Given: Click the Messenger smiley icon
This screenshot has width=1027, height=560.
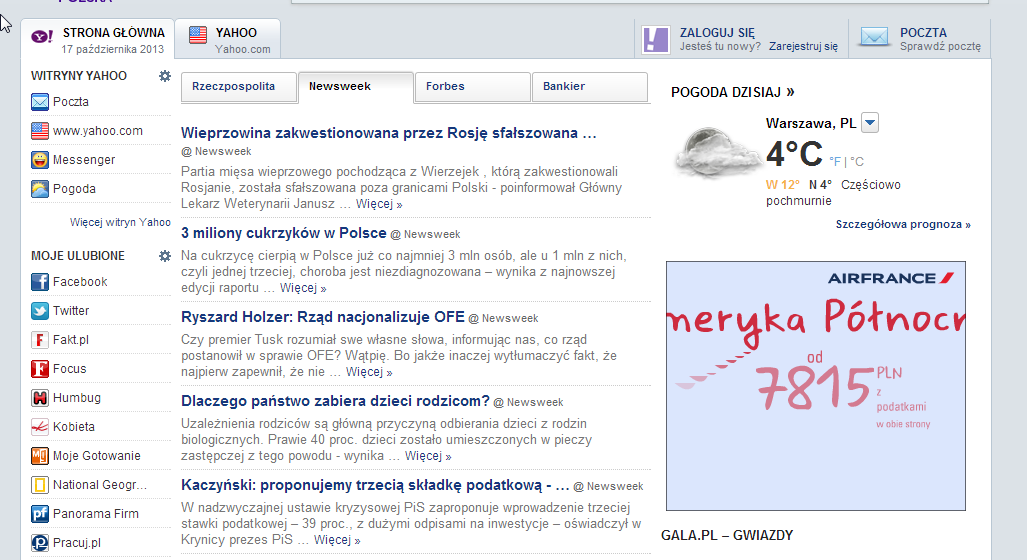Looking at the screenshot, I should click(x=40, y=160).
